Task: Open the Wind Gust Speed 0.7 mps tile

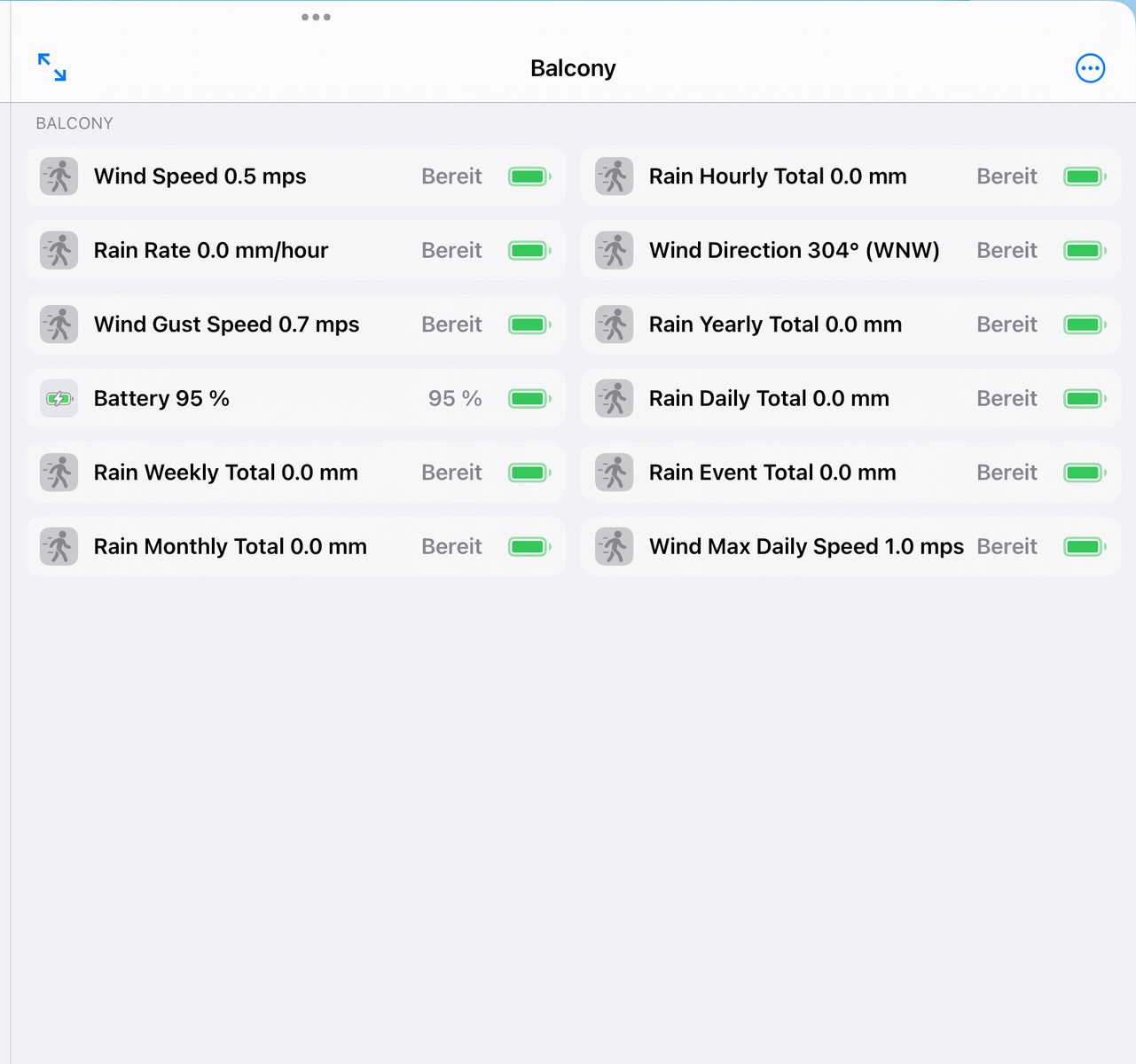Action: pyautogui.click(x=226, y=325)
